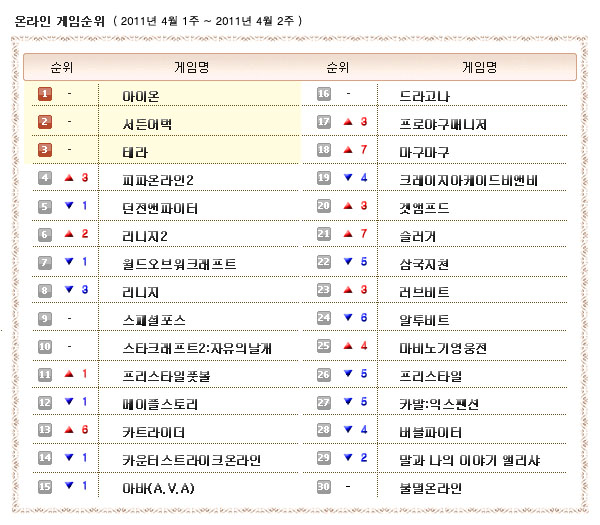The image size is (600, 525).
Task: Open the 불멸온라인 game entry
Action: click(x=431, y=488)
